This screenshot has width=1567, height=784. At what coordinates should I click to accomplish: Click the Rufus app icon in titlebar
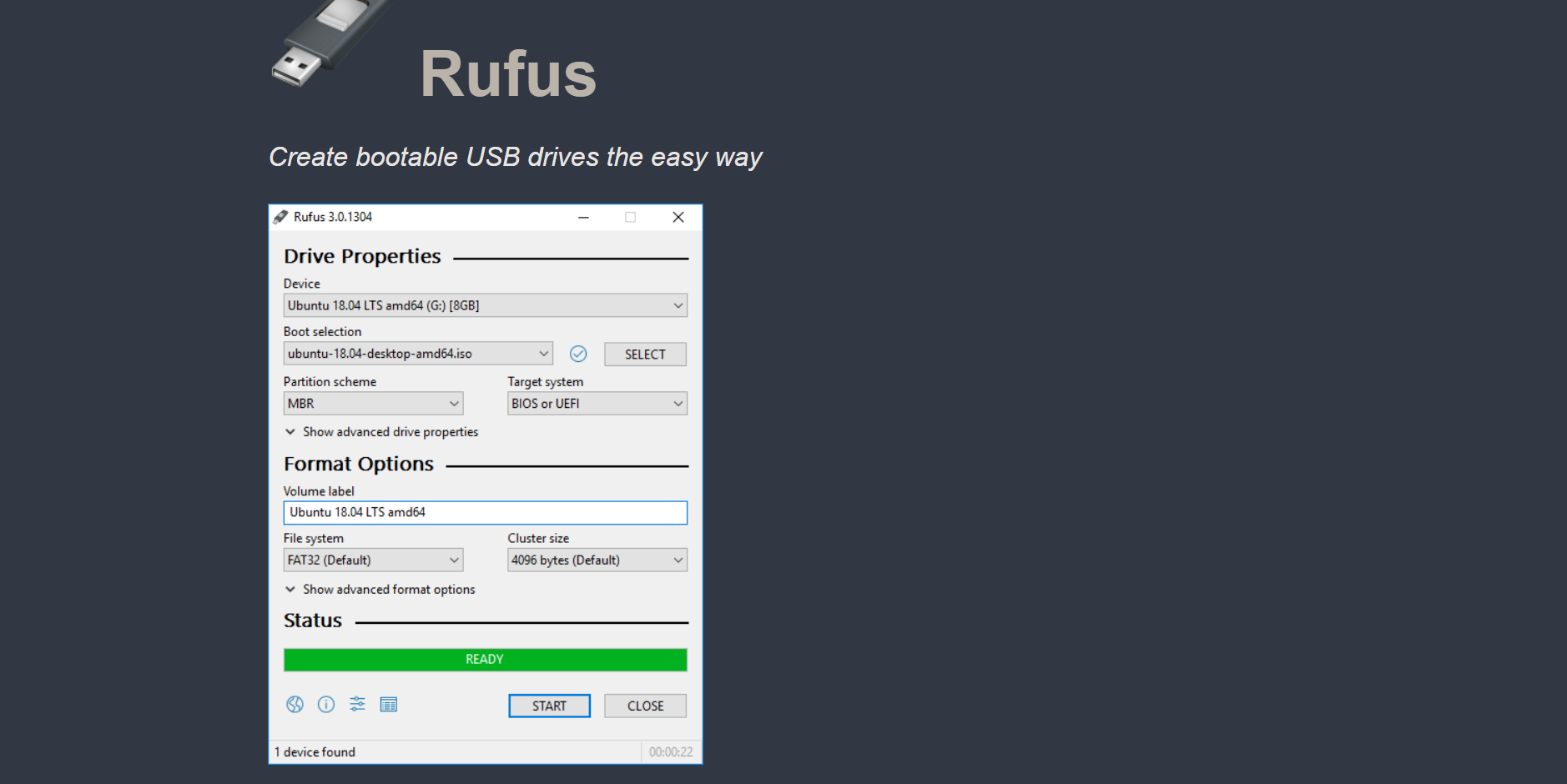coord(280,217)
